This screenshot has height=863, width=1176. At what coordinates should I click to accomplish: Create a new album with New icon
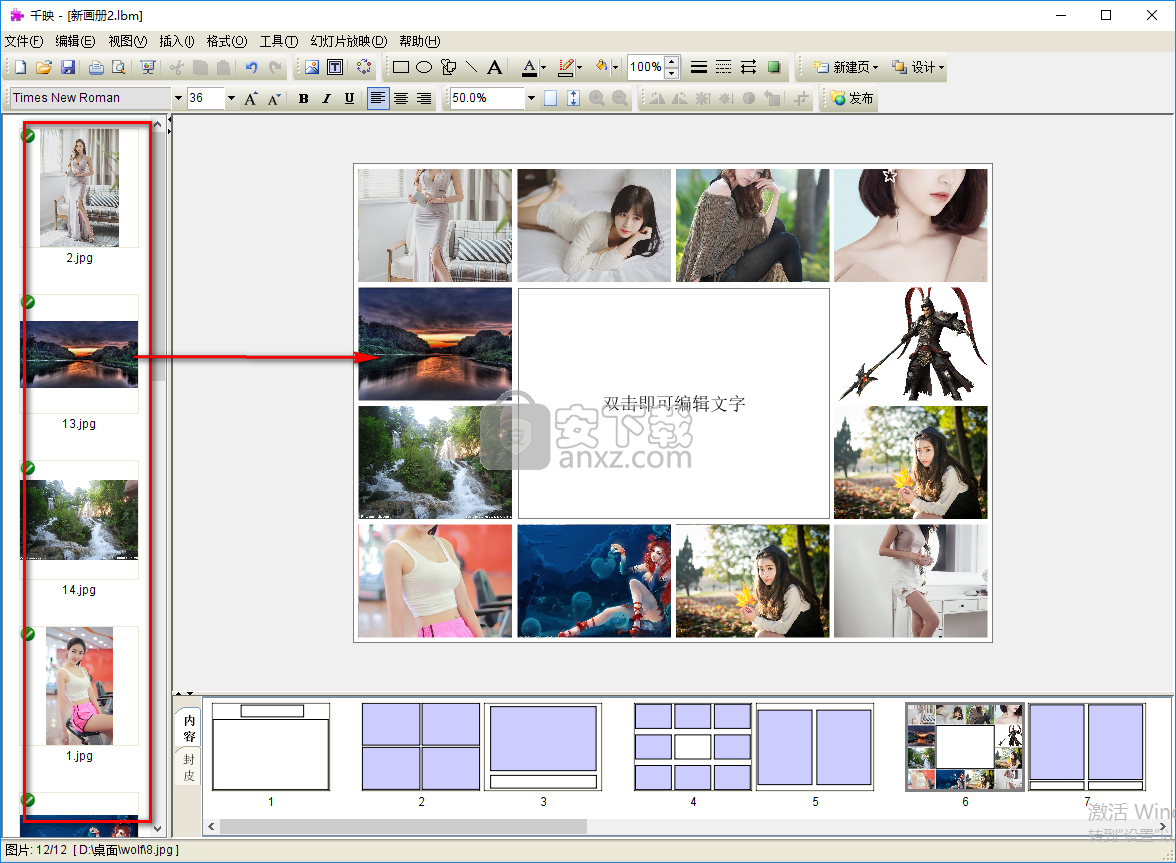pos(20,67)
